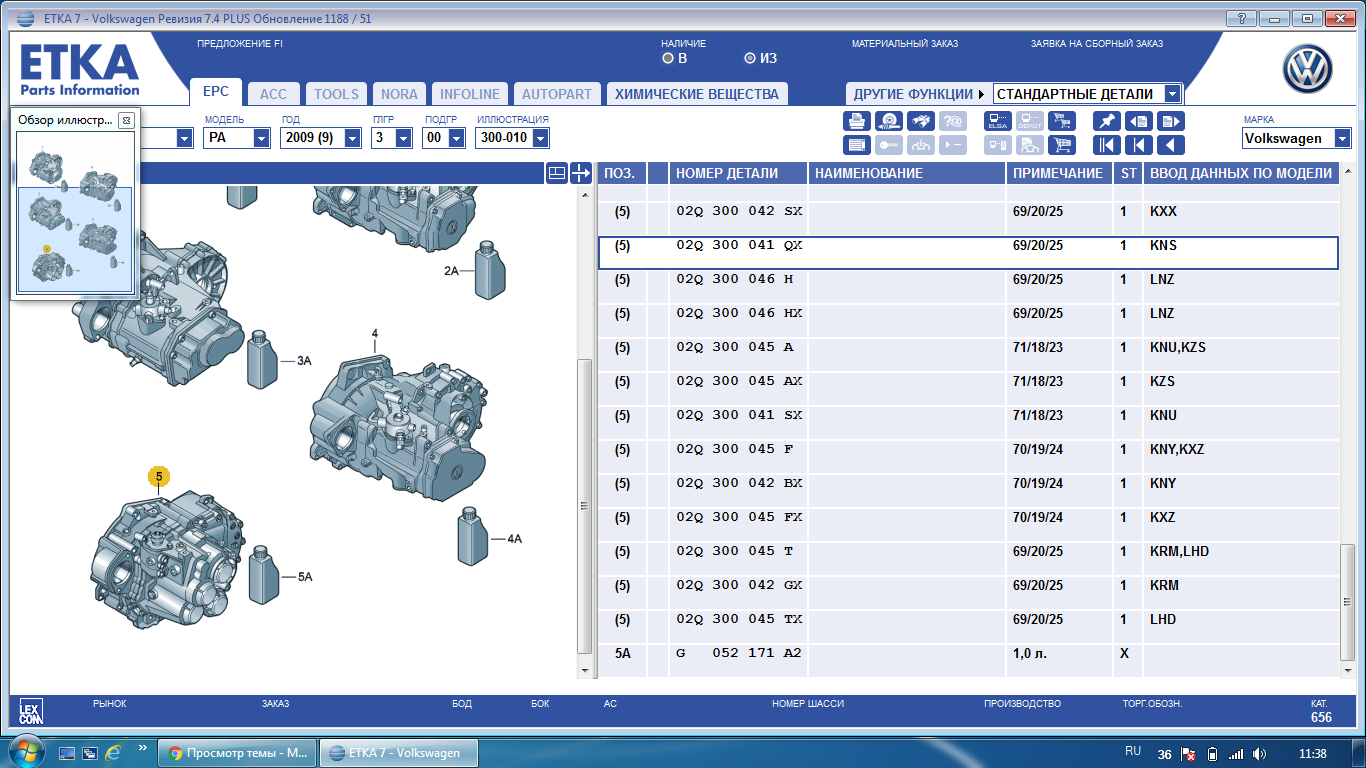1366x768 pixels.
Task: Click the next page document icon
Action: pos(1170,121)
